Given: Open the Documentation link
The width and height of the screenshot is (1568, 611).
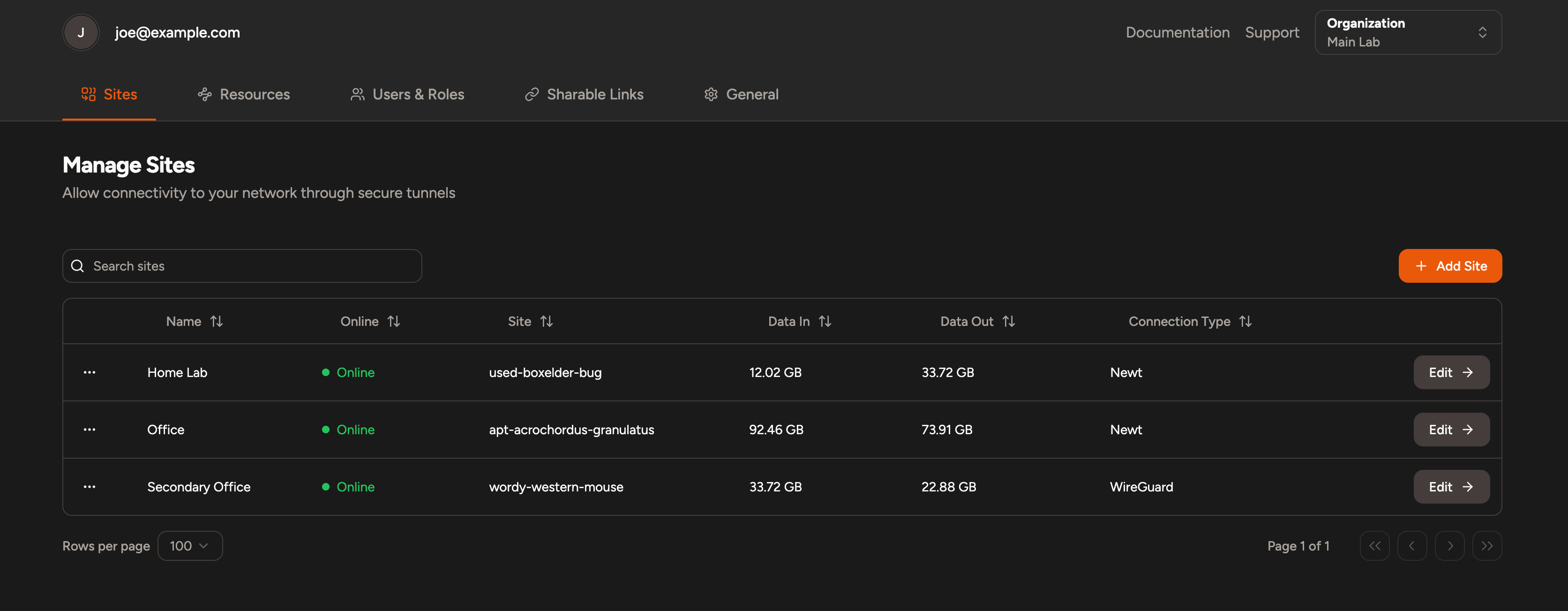Looking at the screenshot, I should click(x=1177, y=33).
